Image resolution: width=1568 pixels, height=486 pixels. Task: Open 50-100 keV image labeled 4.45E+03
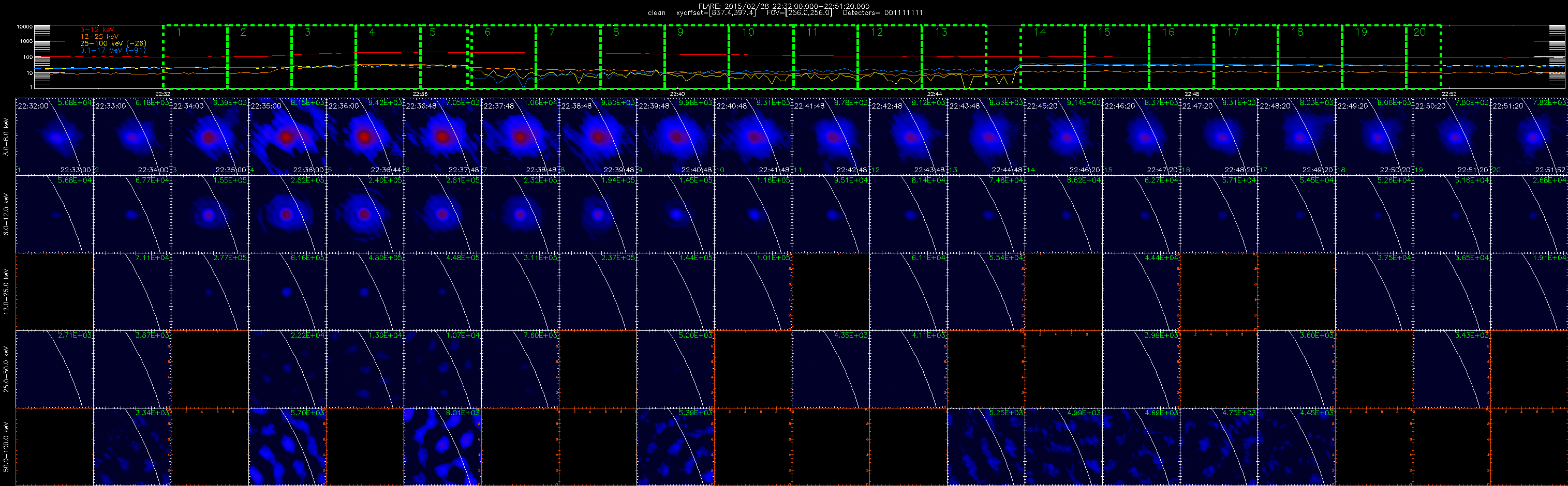tap(1296, 447)
